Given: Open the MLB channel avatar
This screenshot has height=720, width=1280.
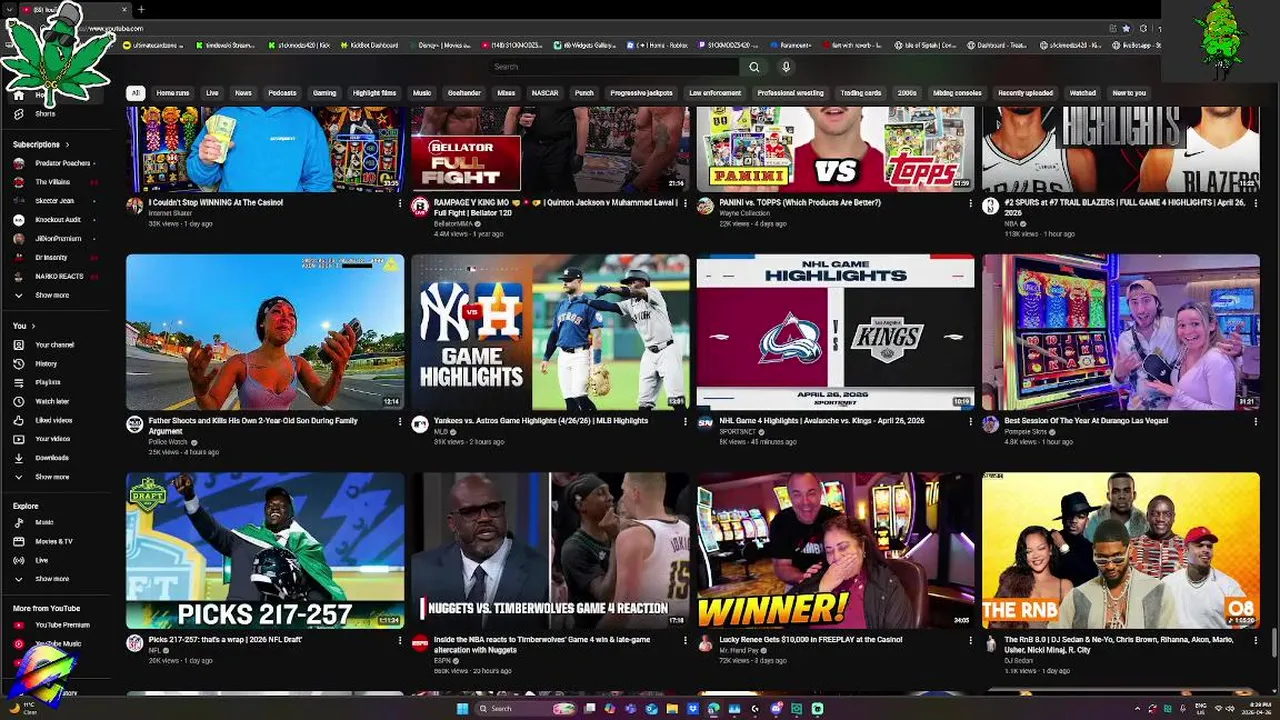Looking at the screenshot, I should point(420,424).
